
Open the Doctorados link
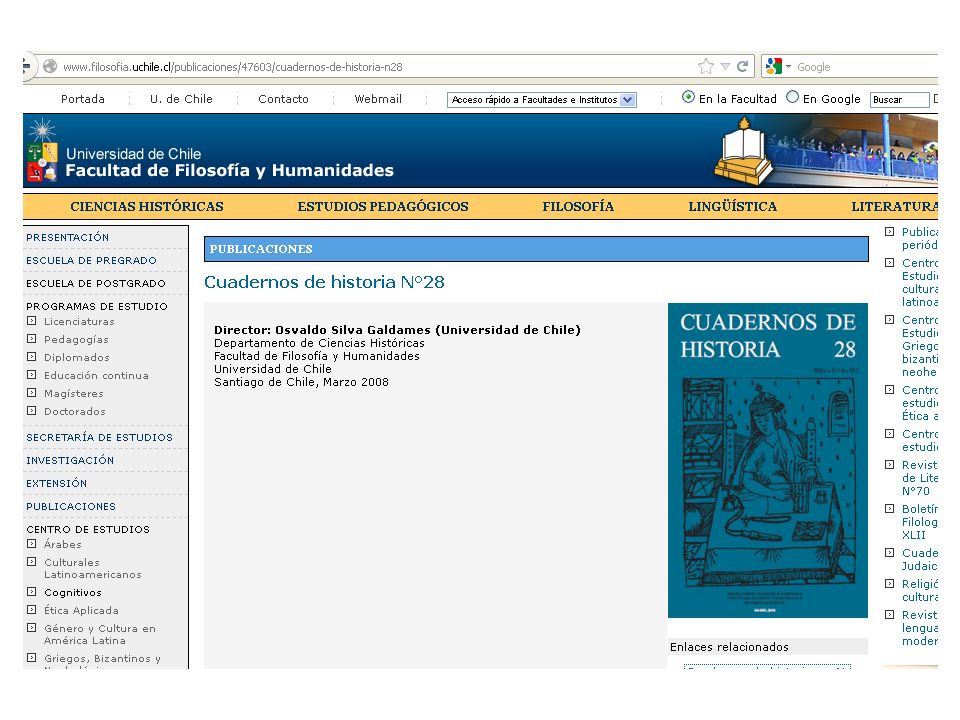(75, 411)
